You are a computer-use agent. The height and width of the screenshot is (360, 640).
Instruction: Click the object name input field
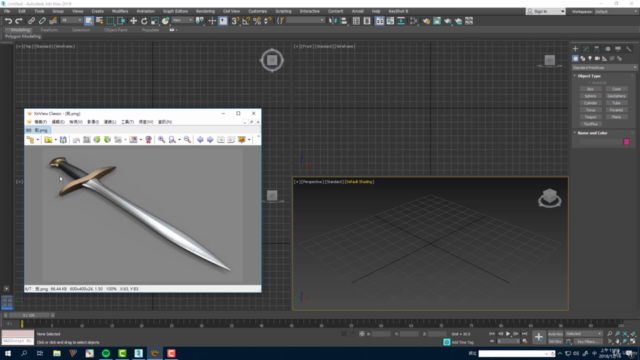(600, 142)
